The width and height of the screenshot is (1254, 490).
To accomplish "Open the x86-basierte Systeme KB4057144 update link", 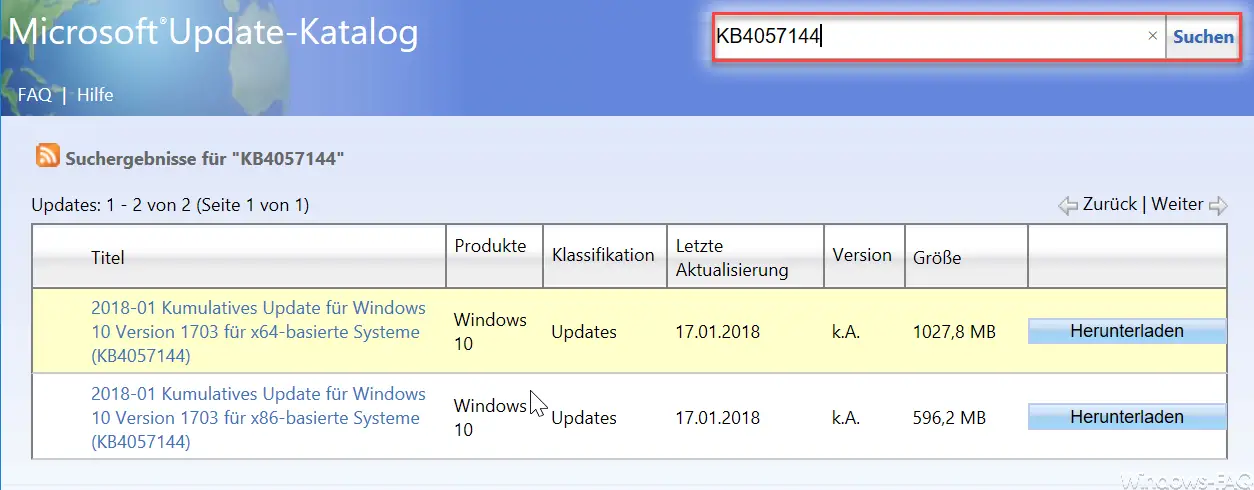I will 258,417.
